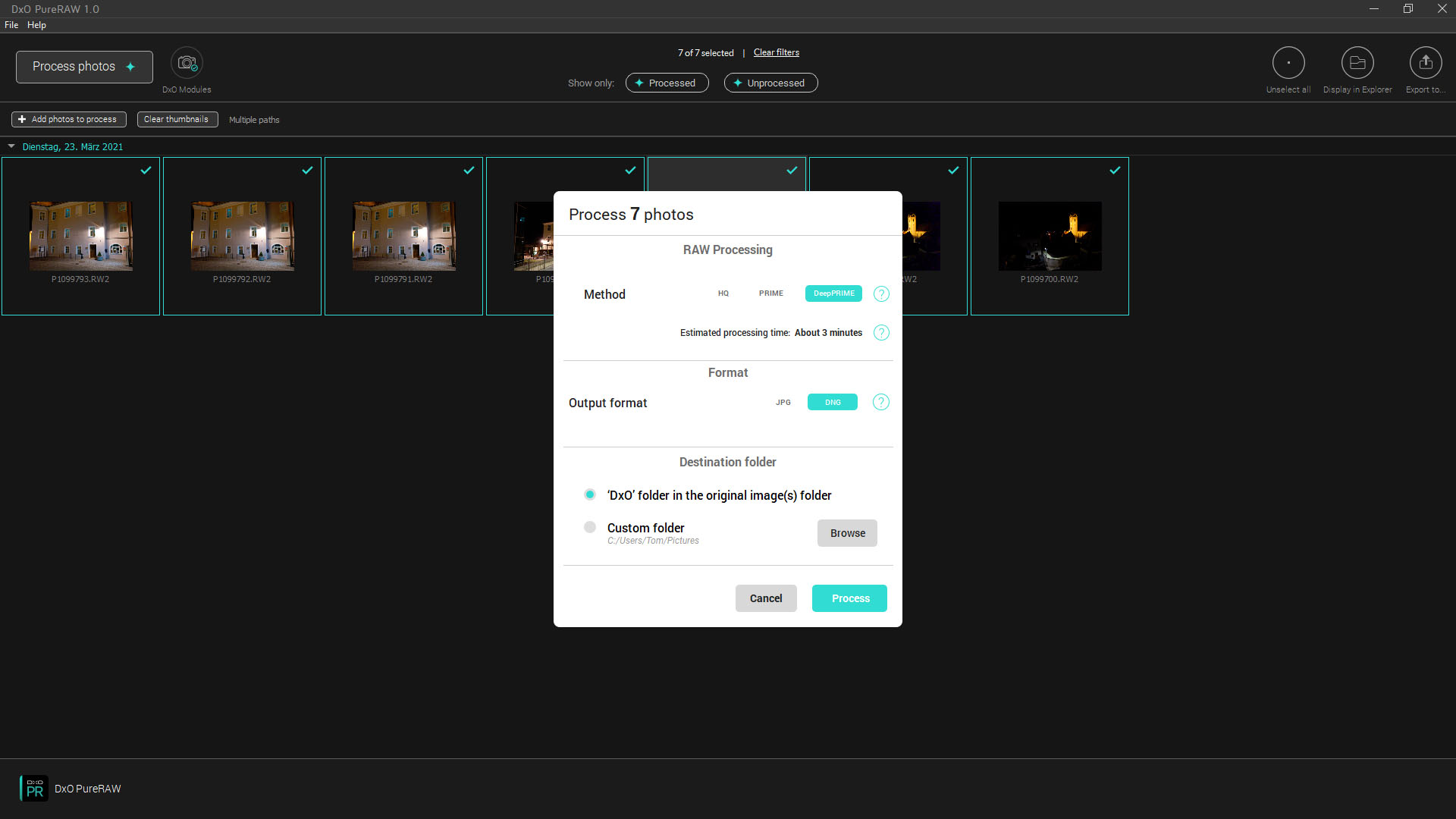Open help icon next to Method

click(x=880, y=294)
